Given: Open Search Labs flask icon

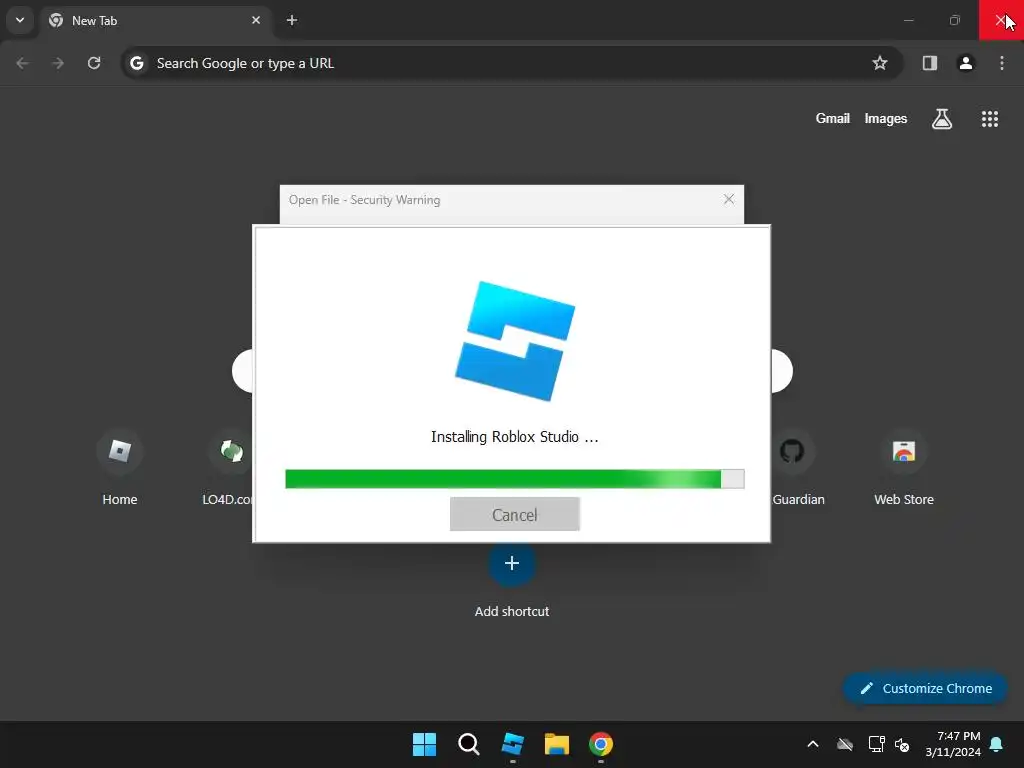Looking at the screenshot, I should pos(941,119).
